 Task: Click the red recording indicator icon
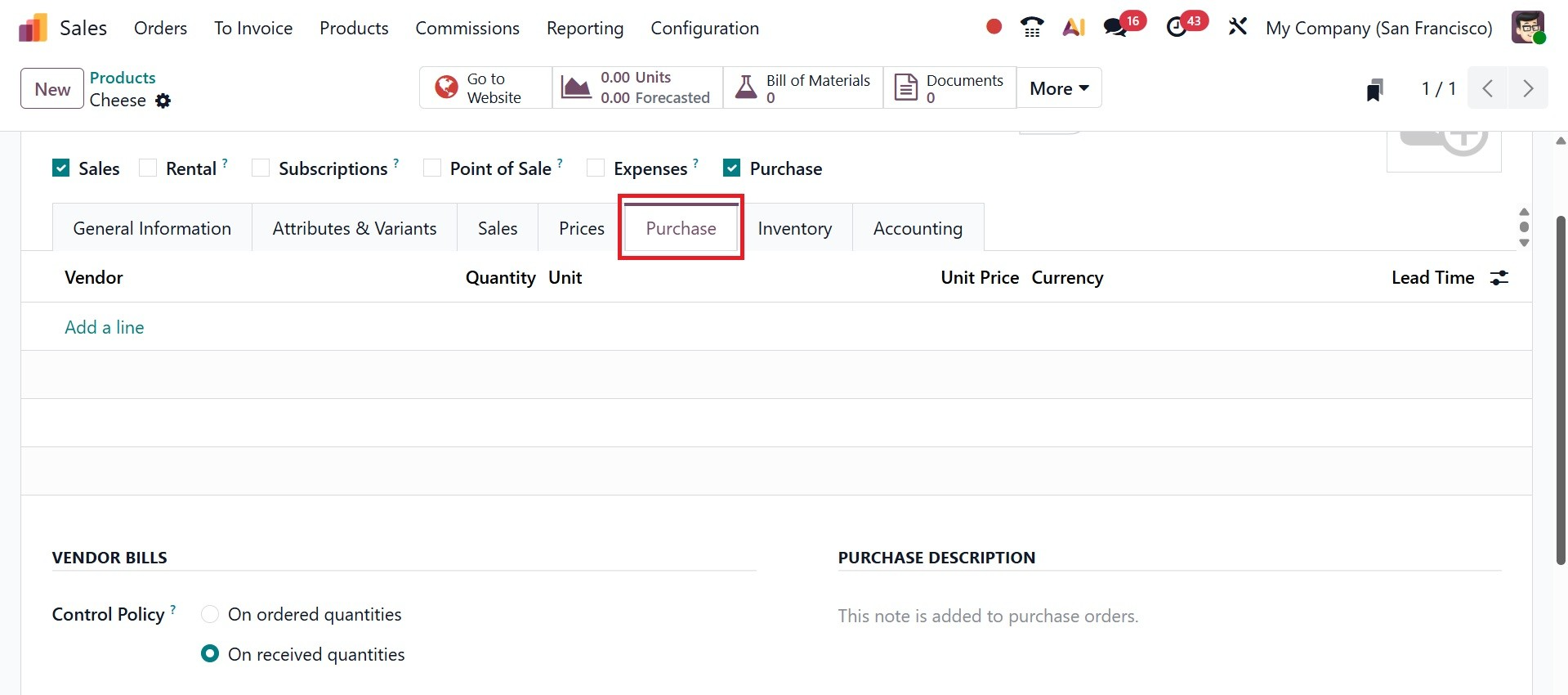pos(994,27)
